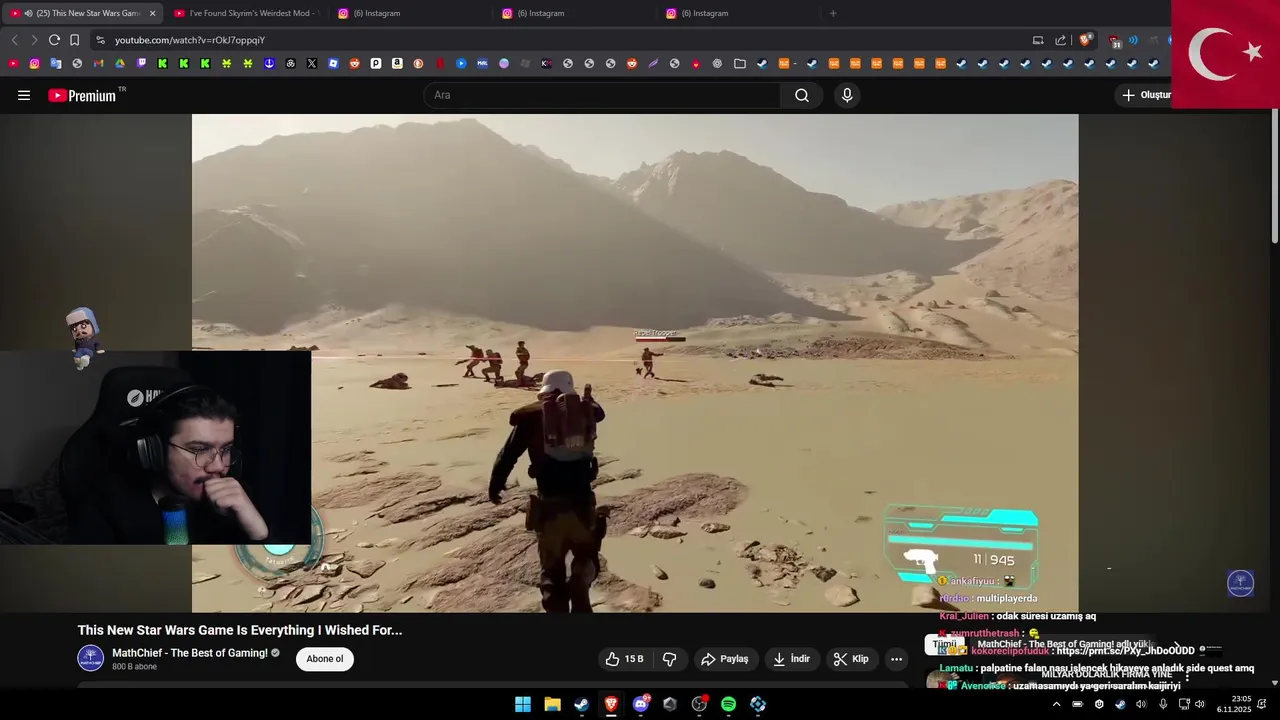Viewport: 1280px width, 720px height.
Task: Subscribe using Abone ol button
Action: coord(325,659)
